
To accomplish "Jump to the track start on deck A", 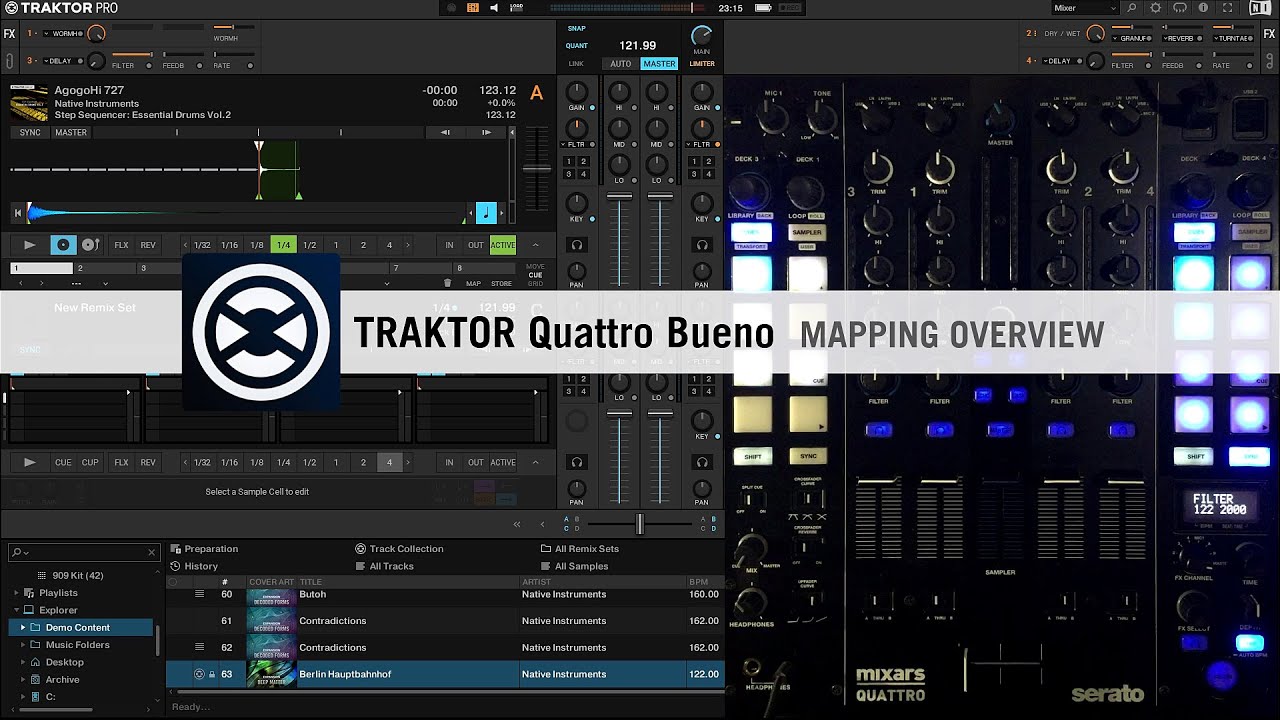I will coord(17,213).
